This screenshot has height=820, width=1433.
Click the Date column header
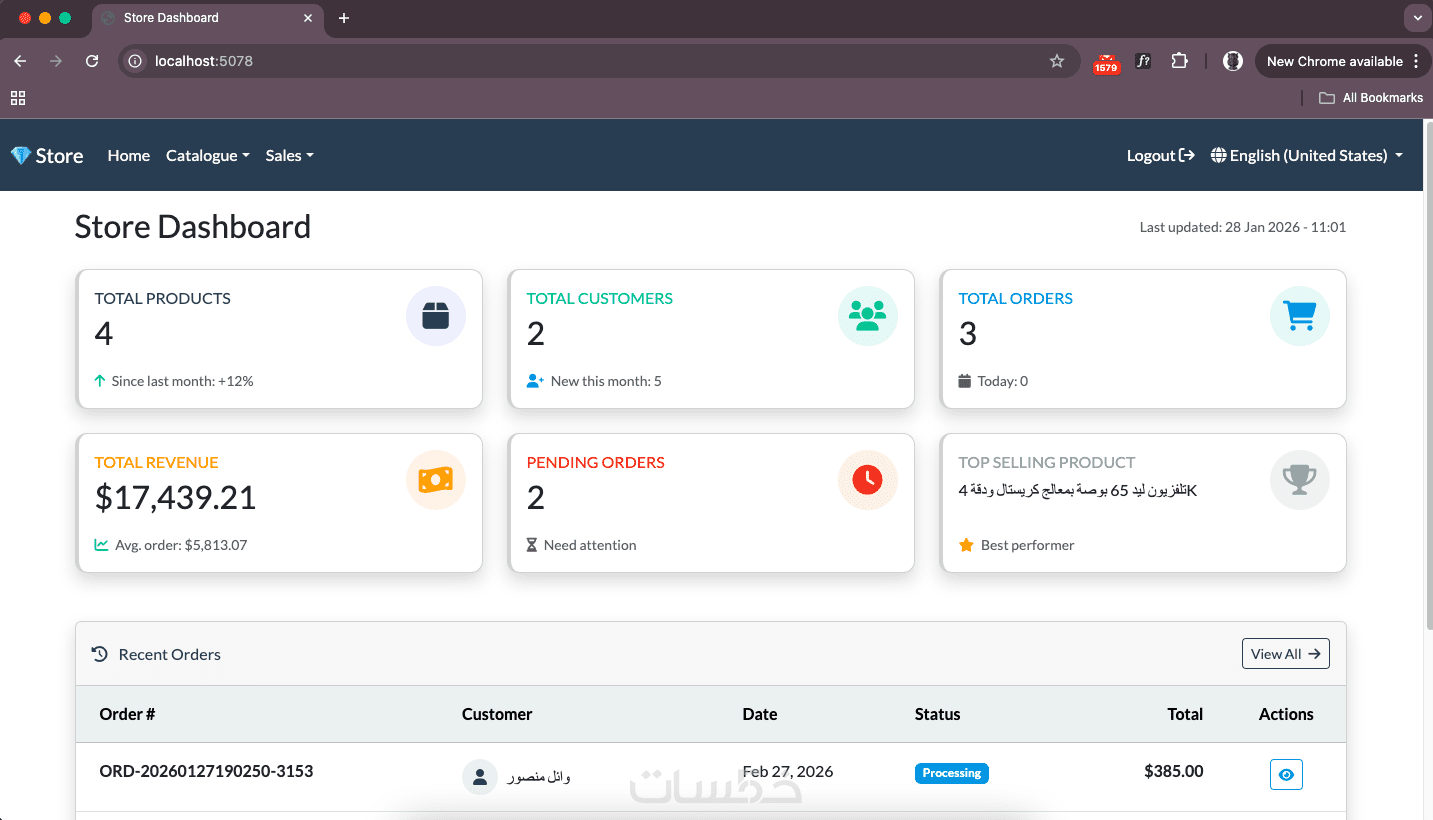(760, 714)
